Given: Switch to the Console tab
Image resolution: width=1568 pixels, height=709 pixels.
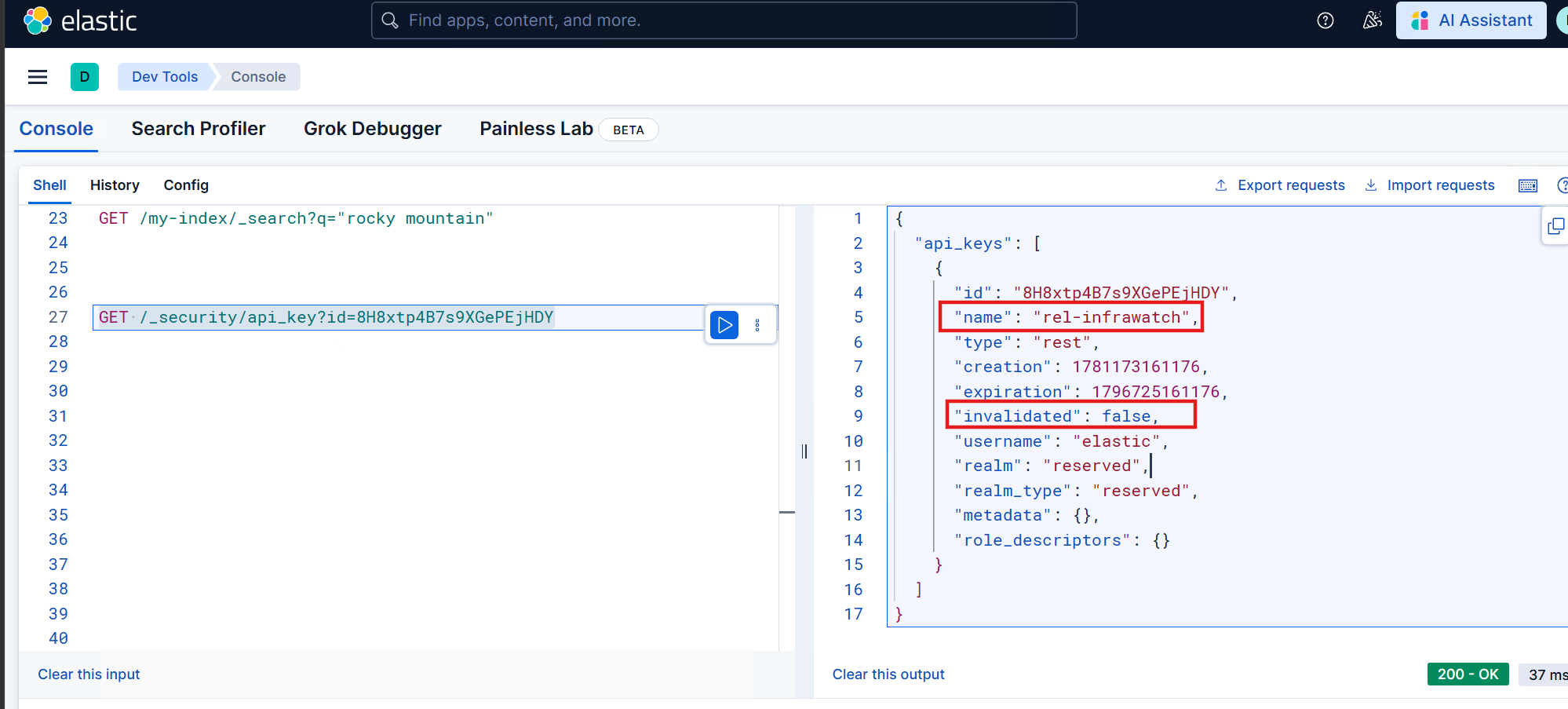Looking at the screenshot, I should tap(57, 129).
